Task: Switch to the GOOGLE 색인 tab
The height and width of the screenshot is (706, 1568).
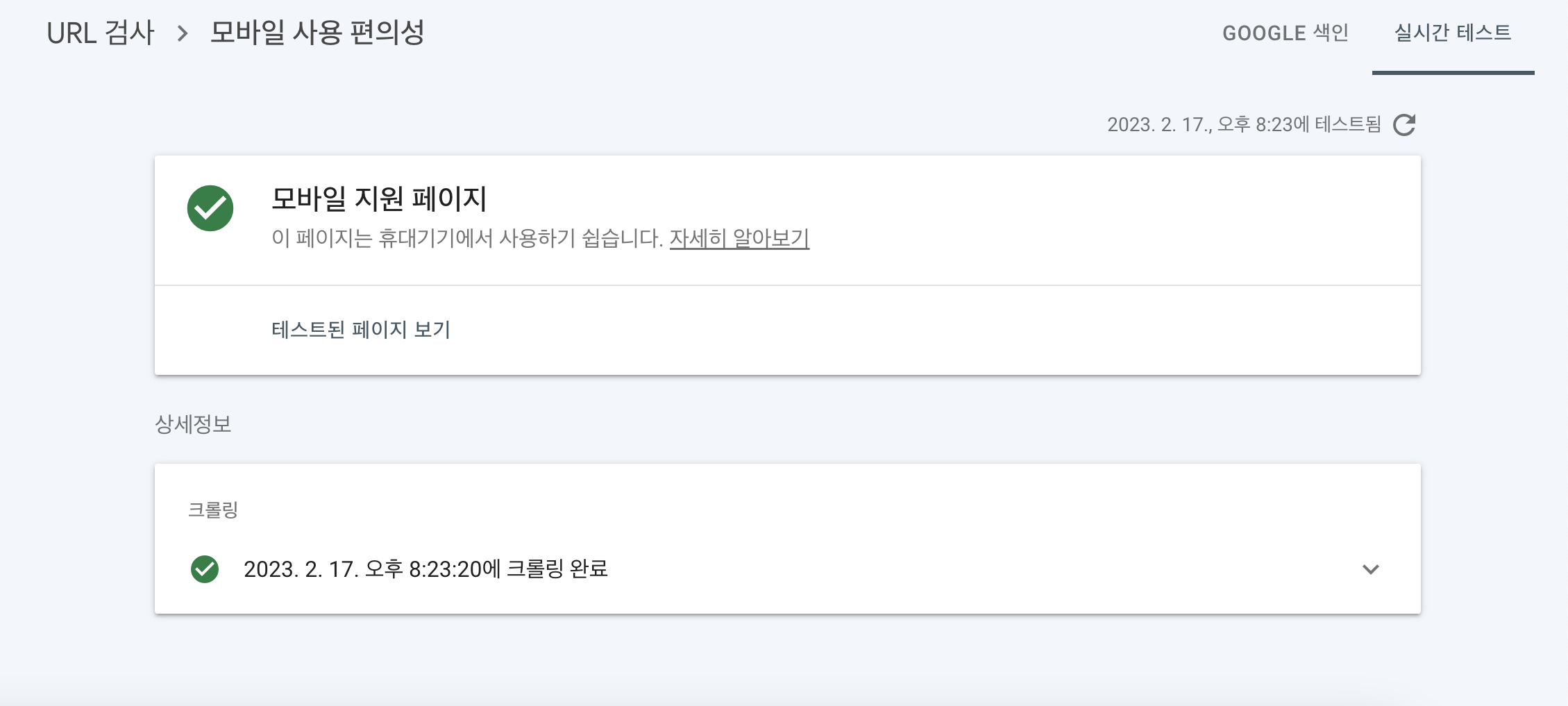Action: click(x=1287, y=32)
